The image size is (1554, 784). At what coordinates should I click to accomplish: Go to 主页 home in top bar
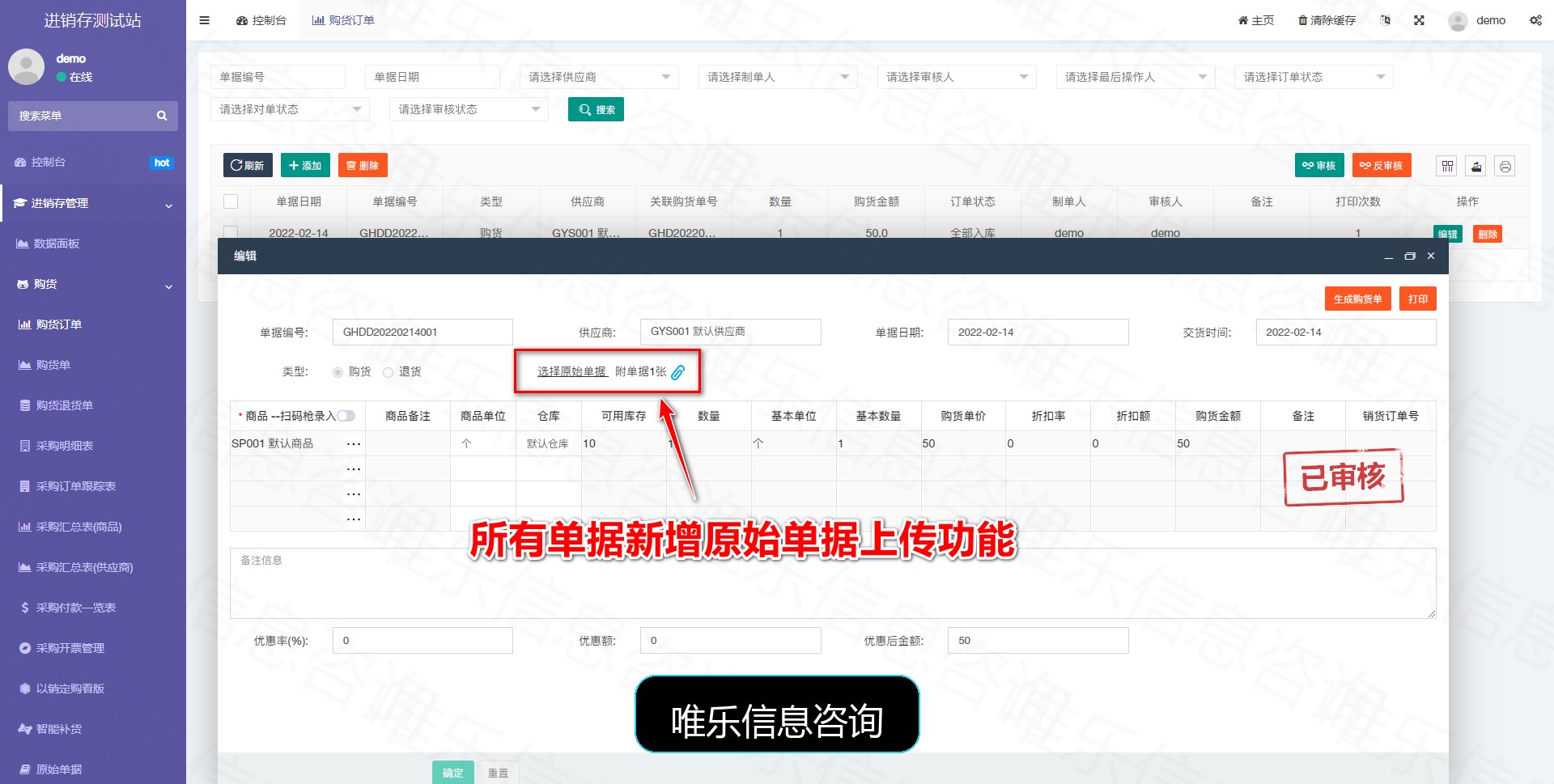point(1255,20)
